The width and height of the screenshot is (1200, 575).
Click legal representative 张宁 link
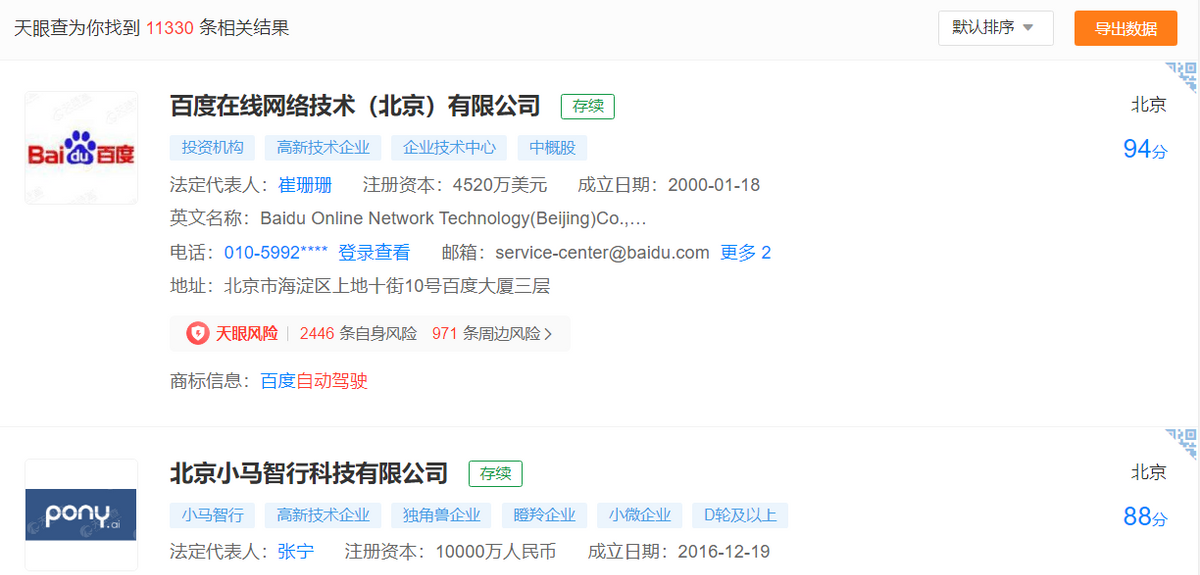(x=295, y=552)
